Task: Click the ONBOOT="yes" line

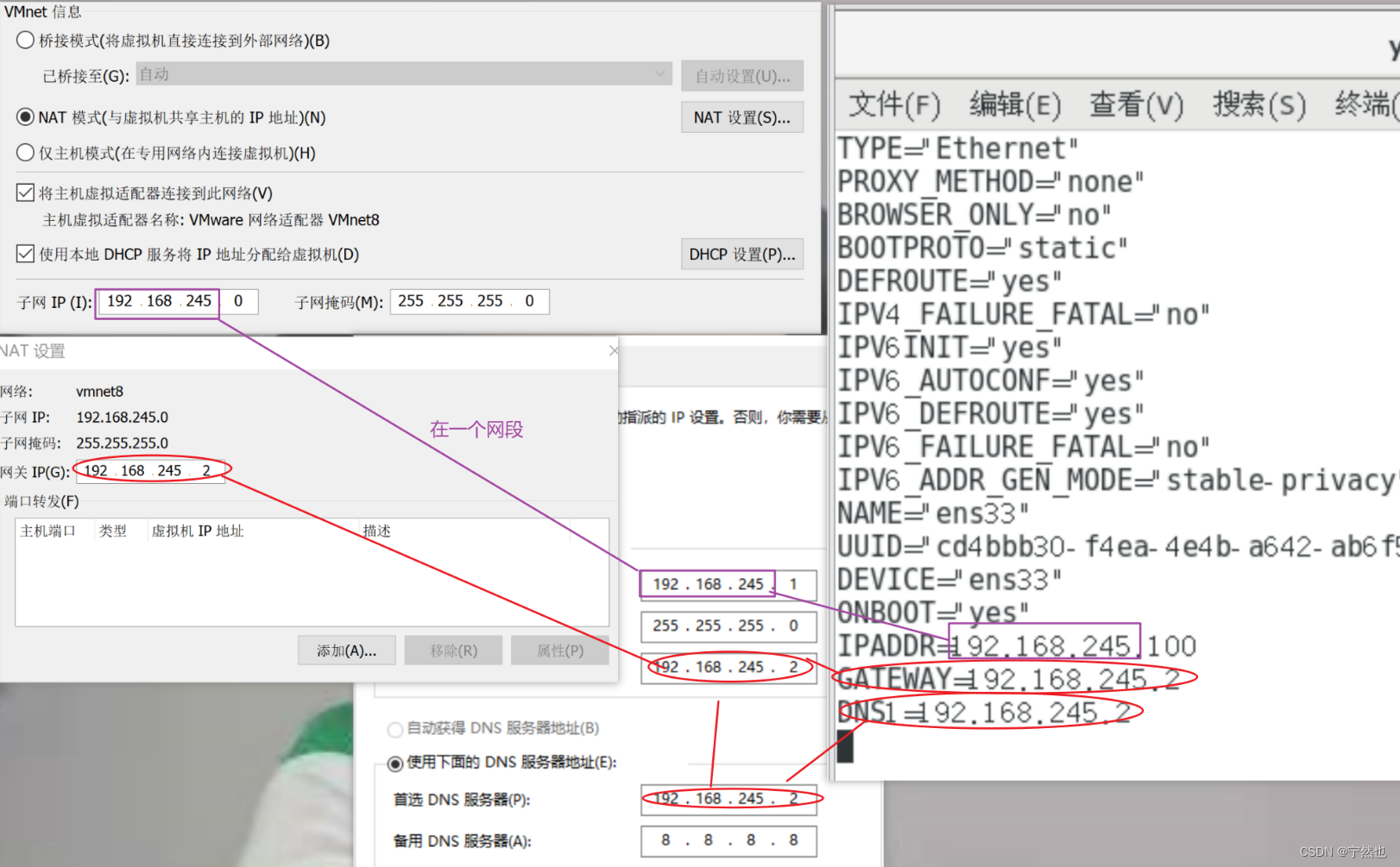Action: point(933,613)
